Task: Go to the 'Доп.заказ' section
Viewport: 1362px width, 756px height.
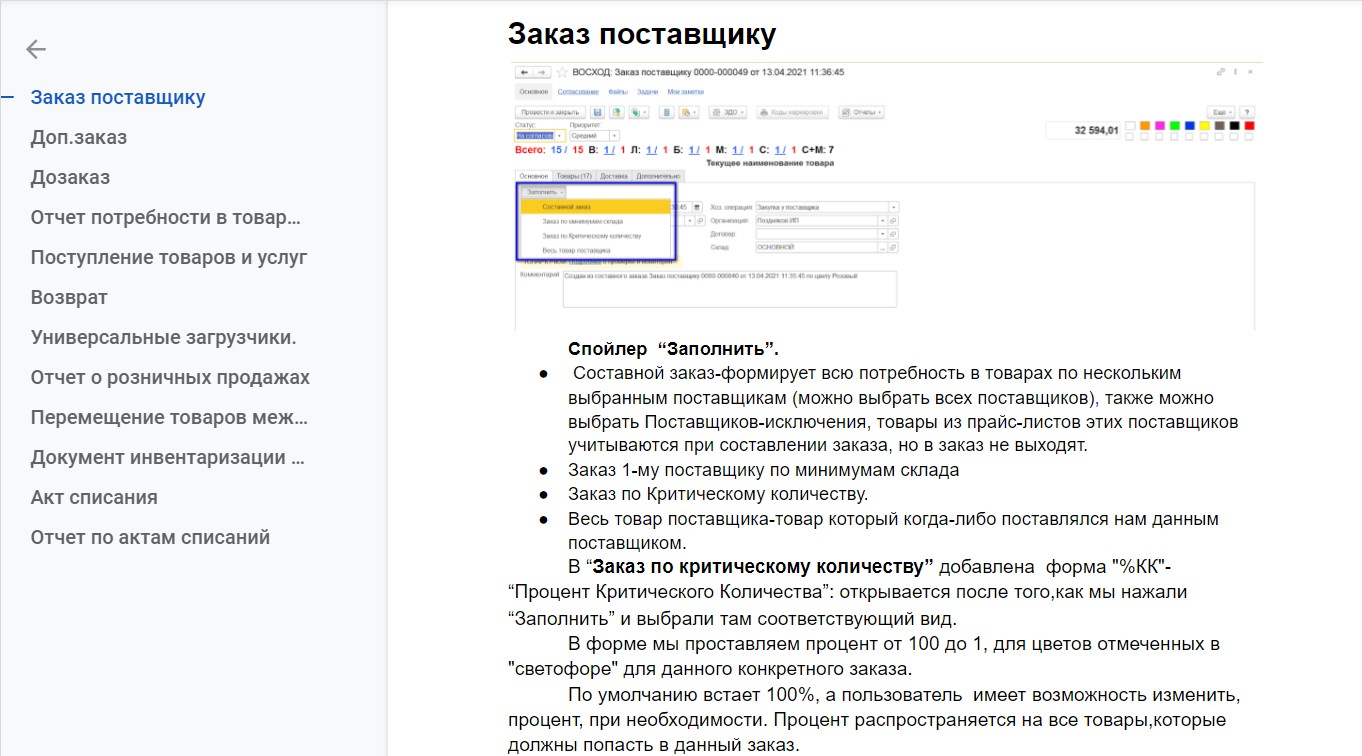Action: click(x=79, y=137)
